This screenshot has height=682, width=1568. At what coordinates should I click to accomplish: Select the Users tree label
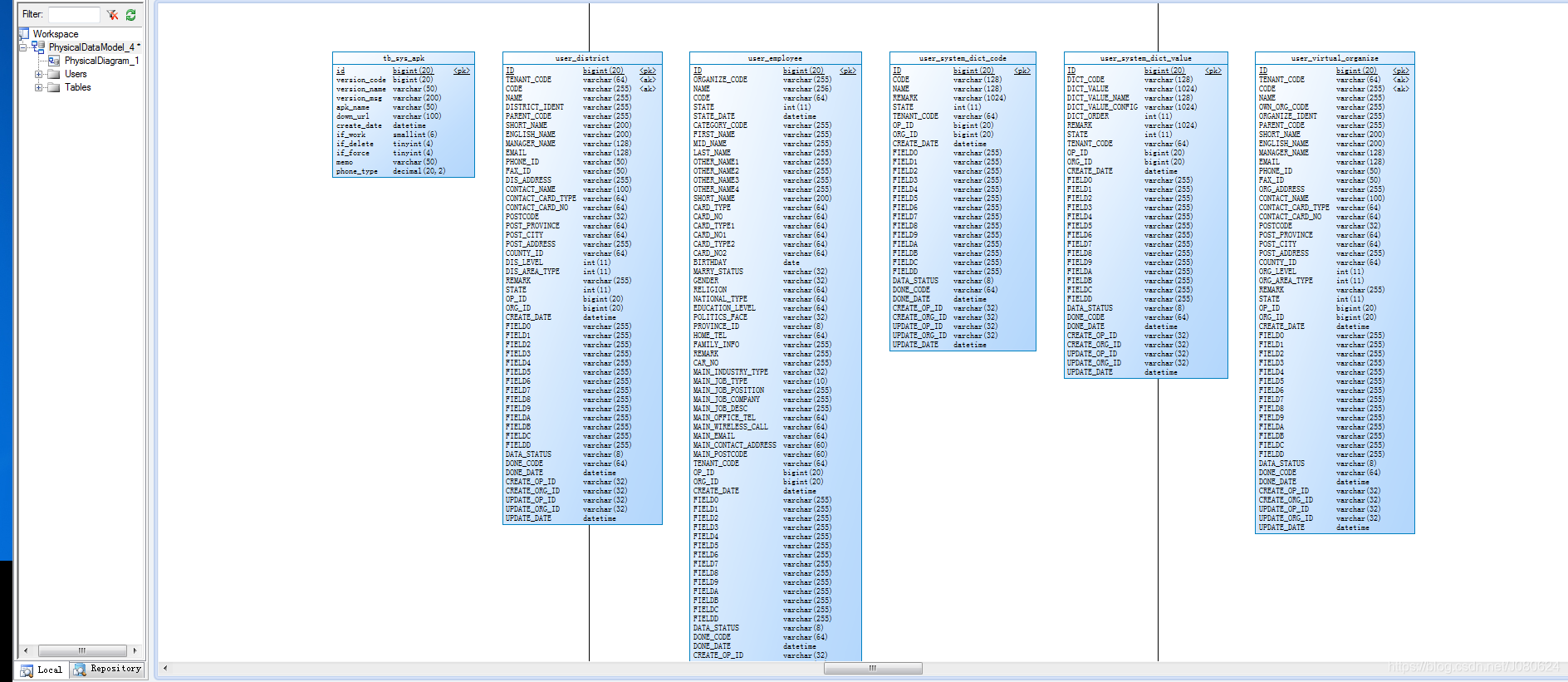coord(76,74)
